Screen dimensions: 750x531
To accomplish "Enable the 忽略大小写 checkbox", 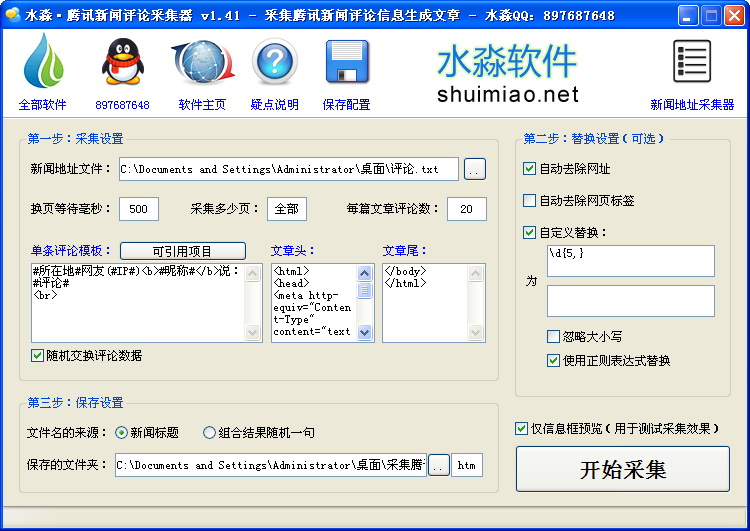I will [553, 336].
